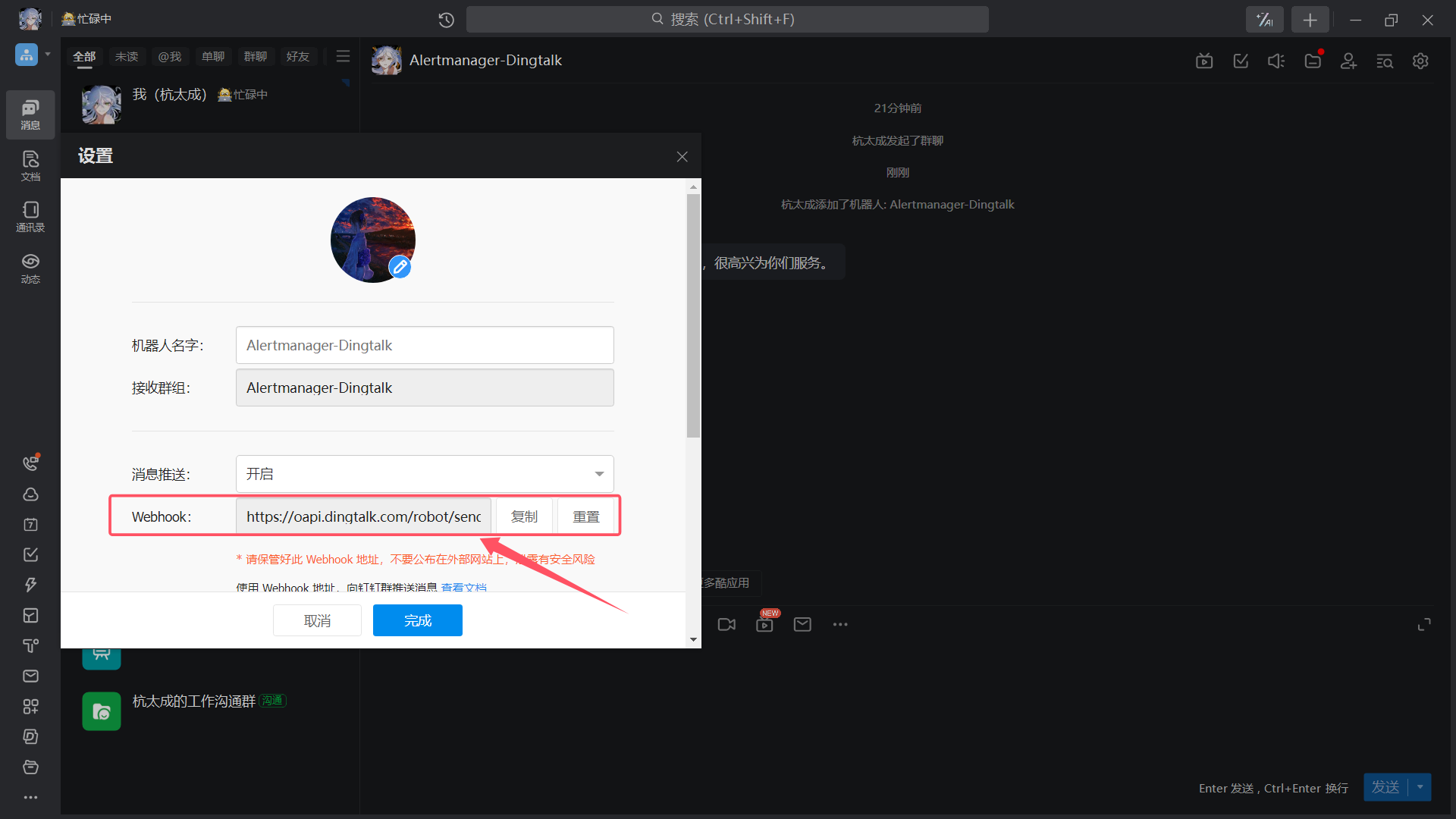This screenshot has width=1456, height=819.
Task: Open the conversation filter list menu
Action: tap(343, 56)
